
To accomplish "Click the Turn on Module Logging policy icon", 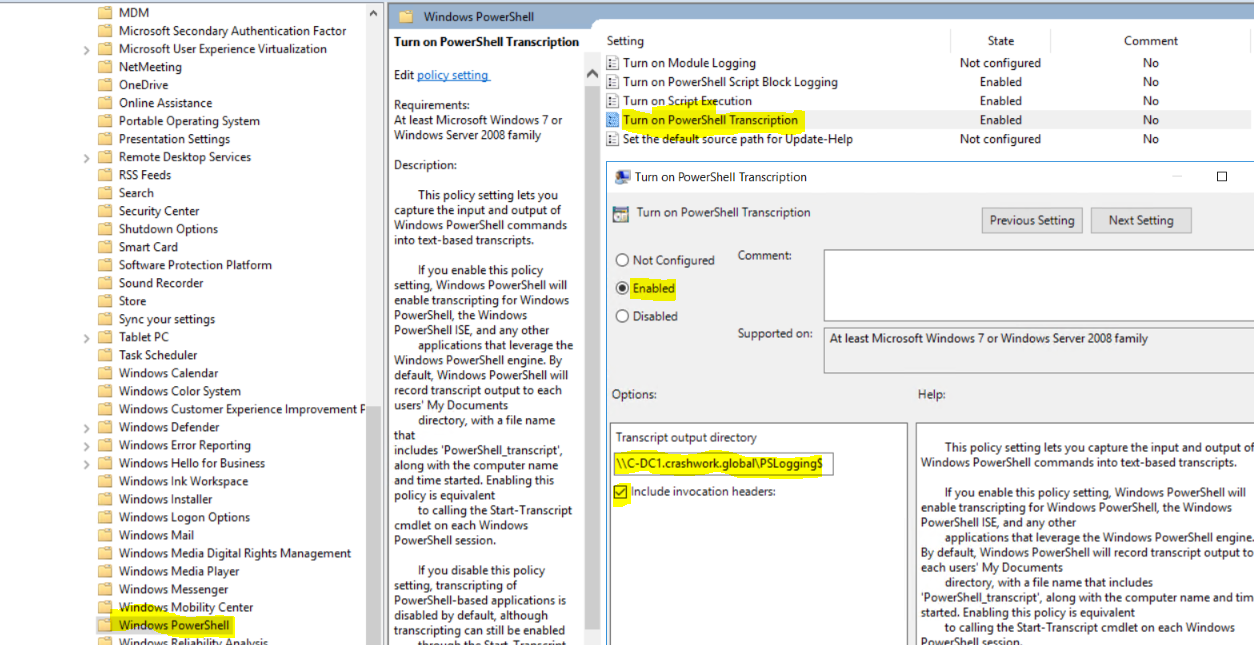I will pos(613,63).
